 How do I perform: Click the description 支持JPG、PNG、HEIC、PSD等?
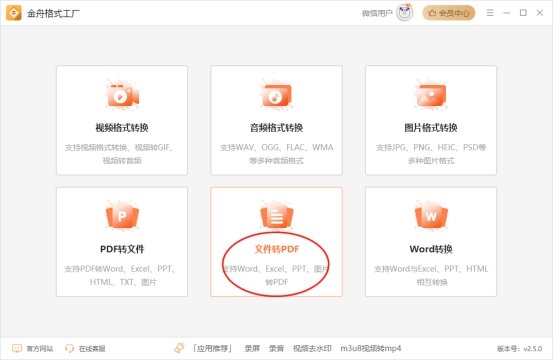click(x=431, y=147)
